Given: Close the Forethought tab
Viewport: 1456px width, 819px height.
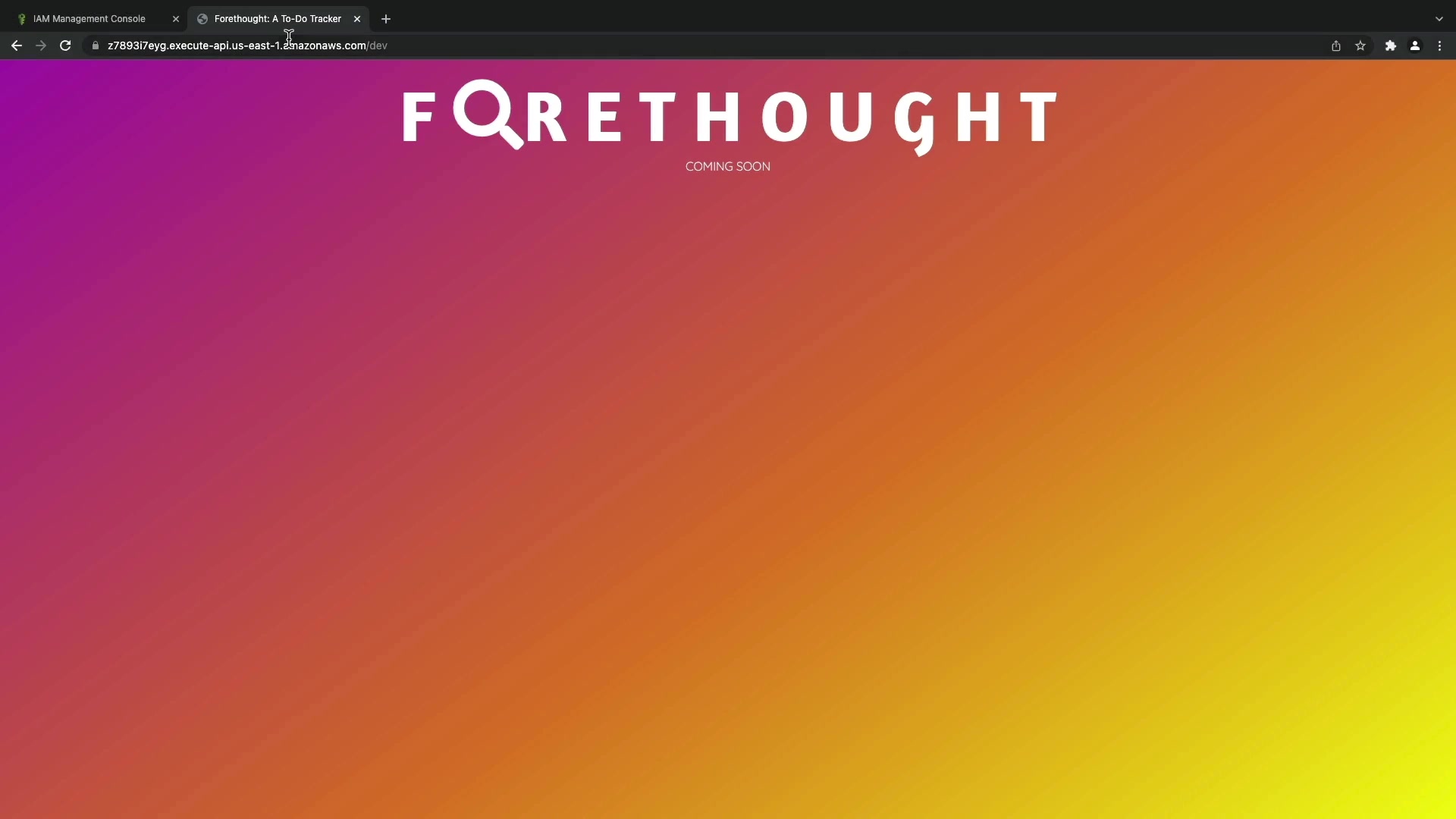Looking at the screenshot, I should (357, 19).
